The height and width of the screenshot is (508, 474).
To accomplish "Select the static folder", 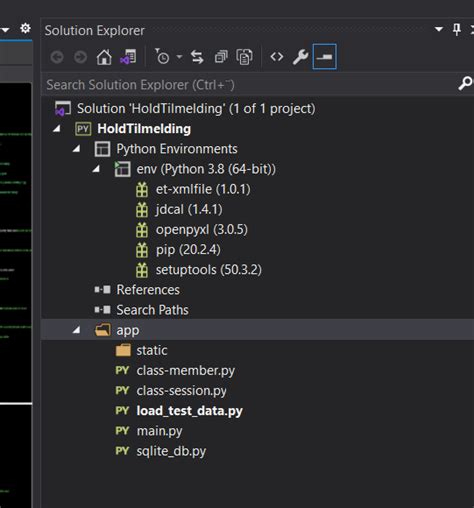I will [x=152, y=350].
